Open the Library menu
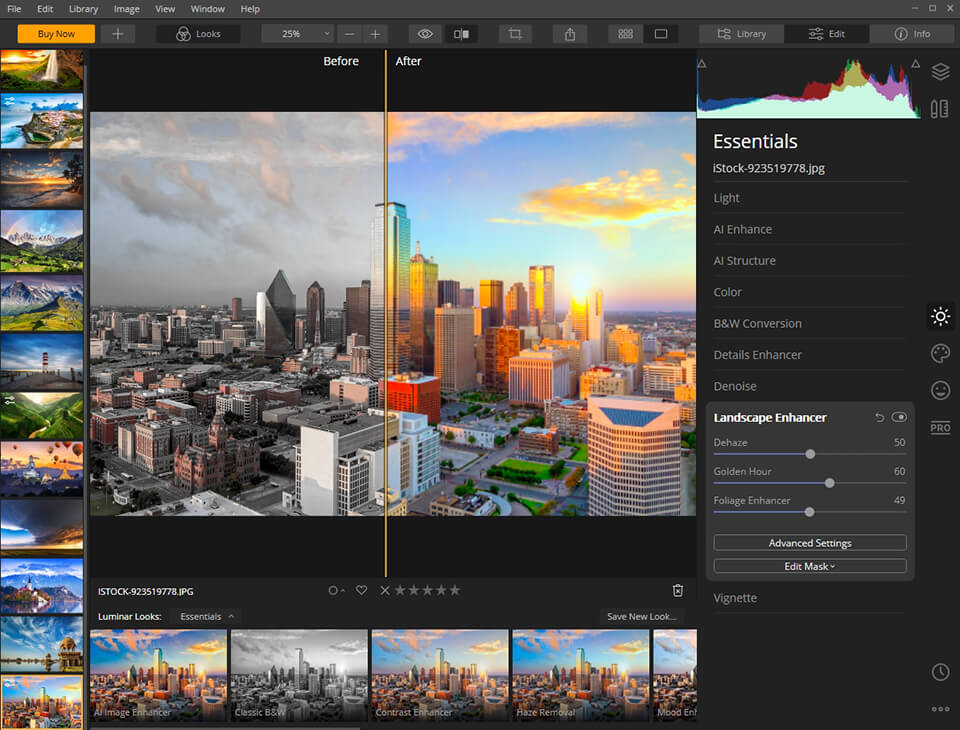This screenshot has width=960, height=730. [83, 9]
